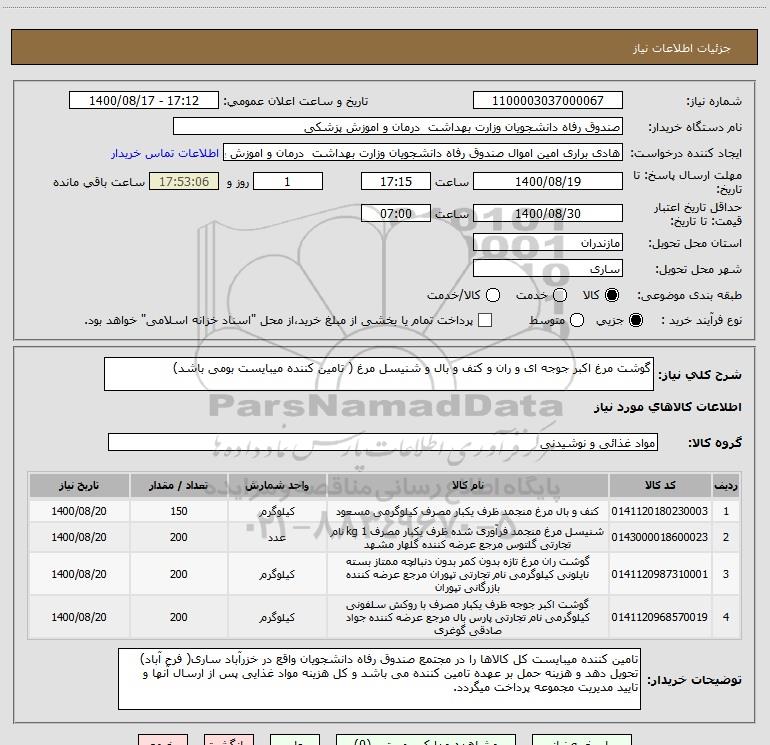Click the need date in row 1
Screen dimensions: 770x745
point(79,511)
